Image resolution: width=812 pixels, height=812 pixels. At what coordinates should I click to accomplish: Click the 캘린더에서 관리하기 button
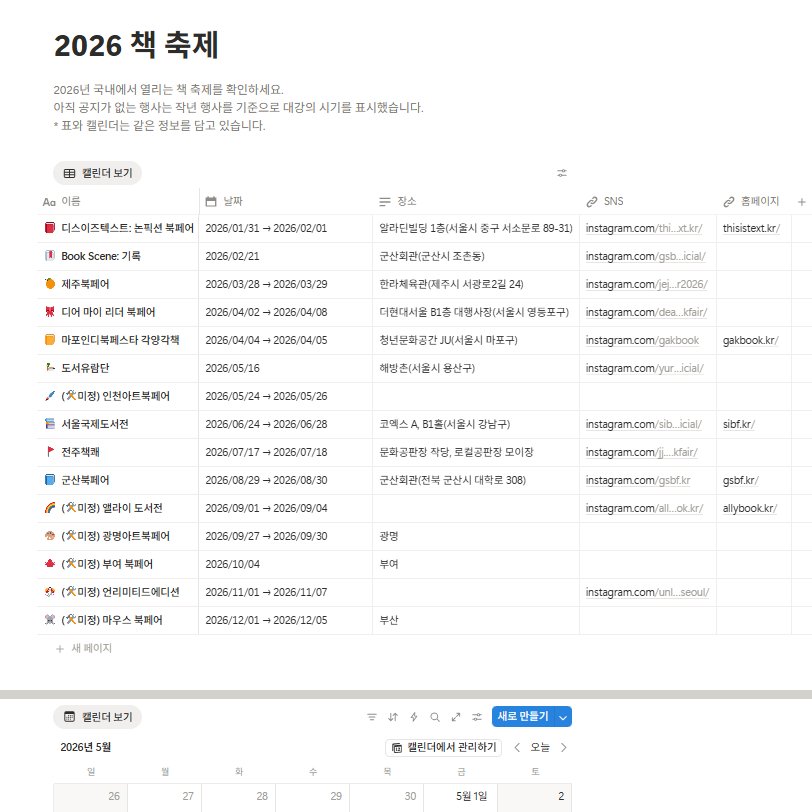[x=444, y=747]
